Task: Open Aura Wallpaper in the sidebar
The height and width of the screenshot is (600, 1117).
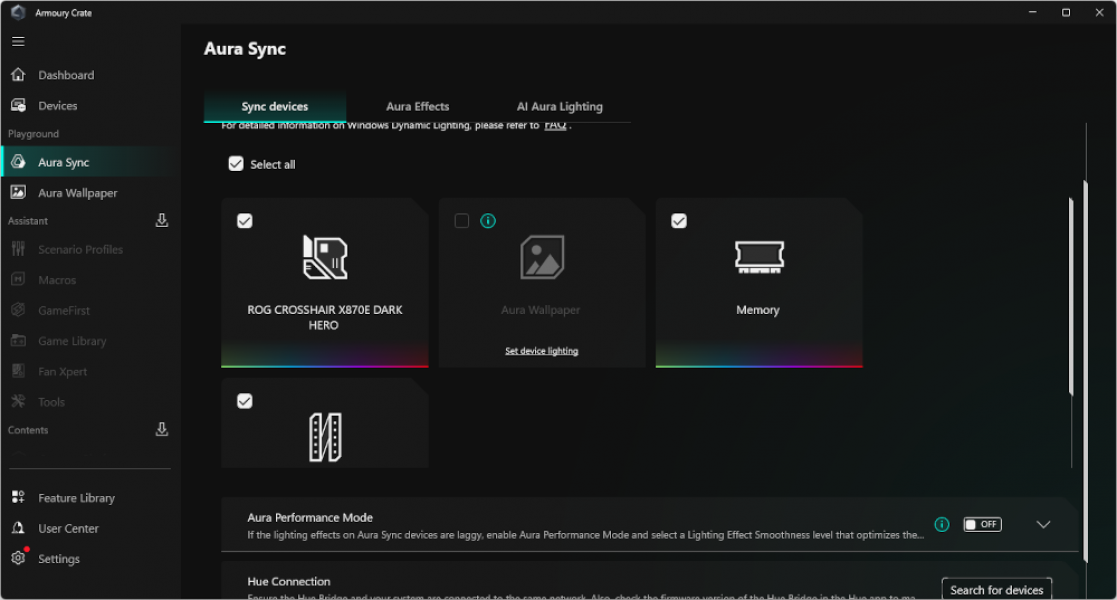Action: point(90,193)
